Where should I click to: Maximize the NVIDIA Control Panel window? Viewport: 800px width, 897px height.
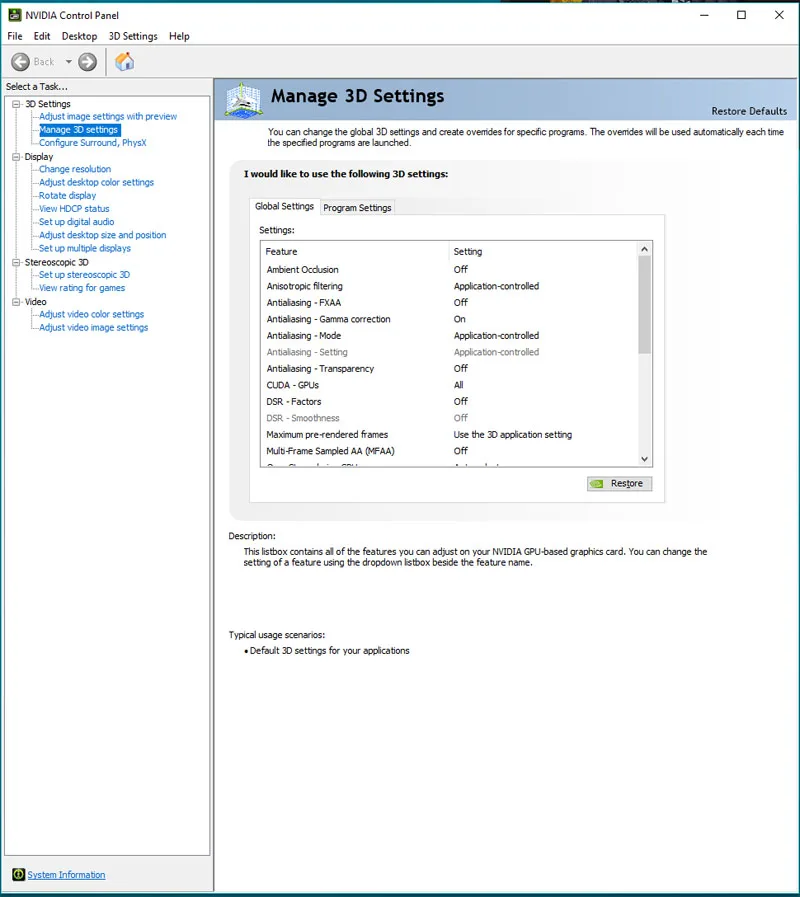pos(742,15)
